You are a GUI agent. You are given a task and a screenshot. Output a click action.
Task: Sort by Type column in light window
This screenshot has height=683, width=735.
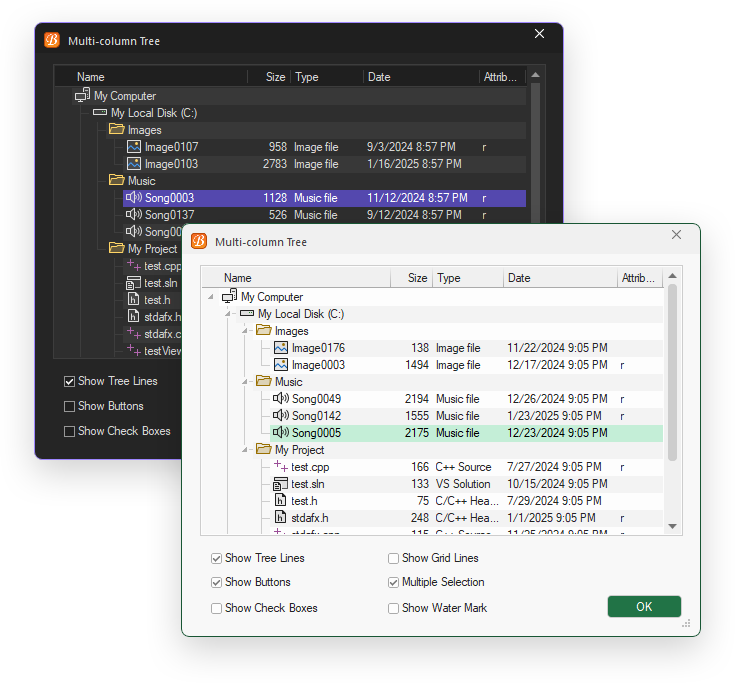click(x=468, y=278)
